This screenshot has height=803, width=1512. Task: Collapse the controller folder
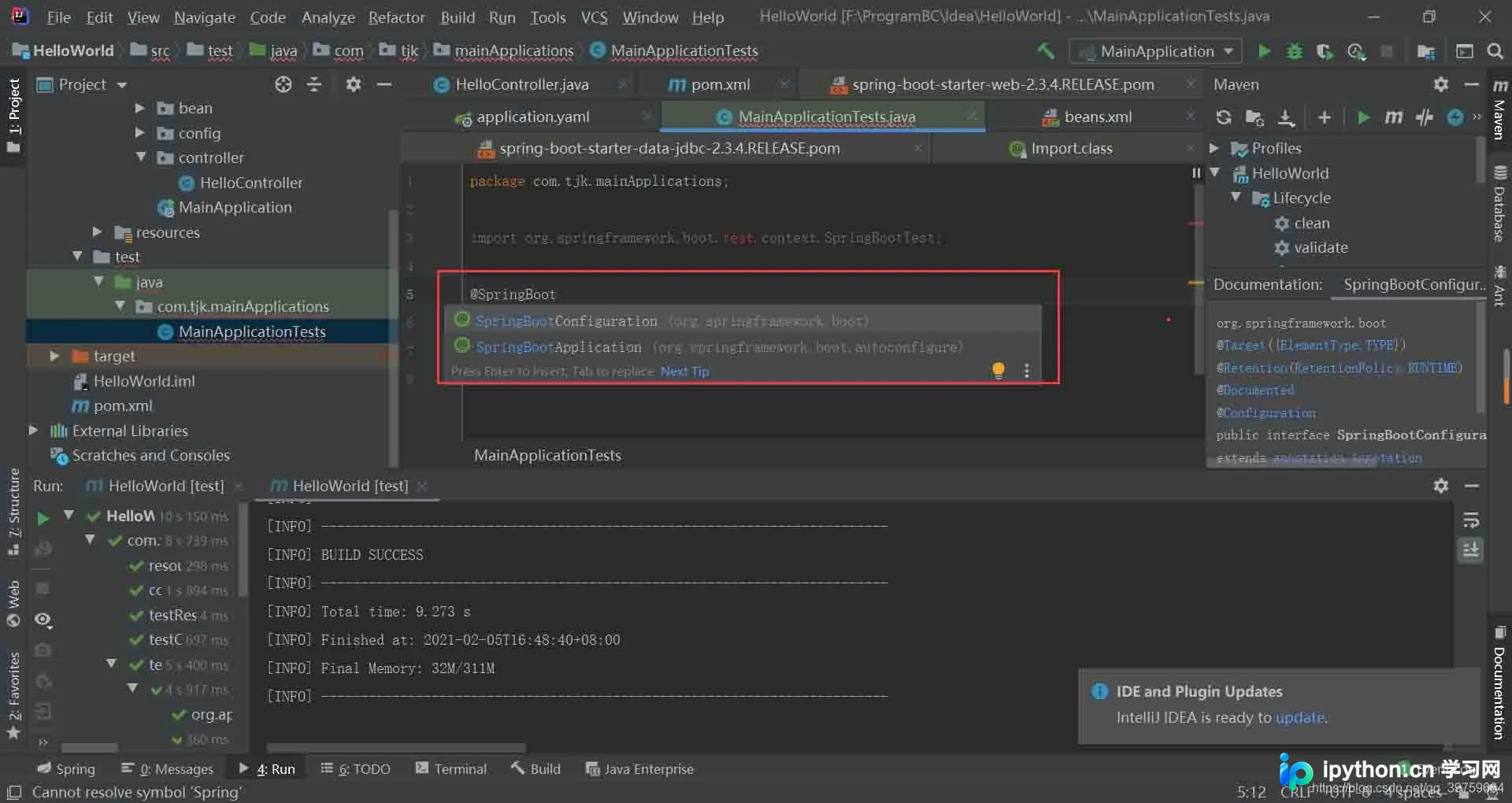pyautogui.click(x=141, y=157)
